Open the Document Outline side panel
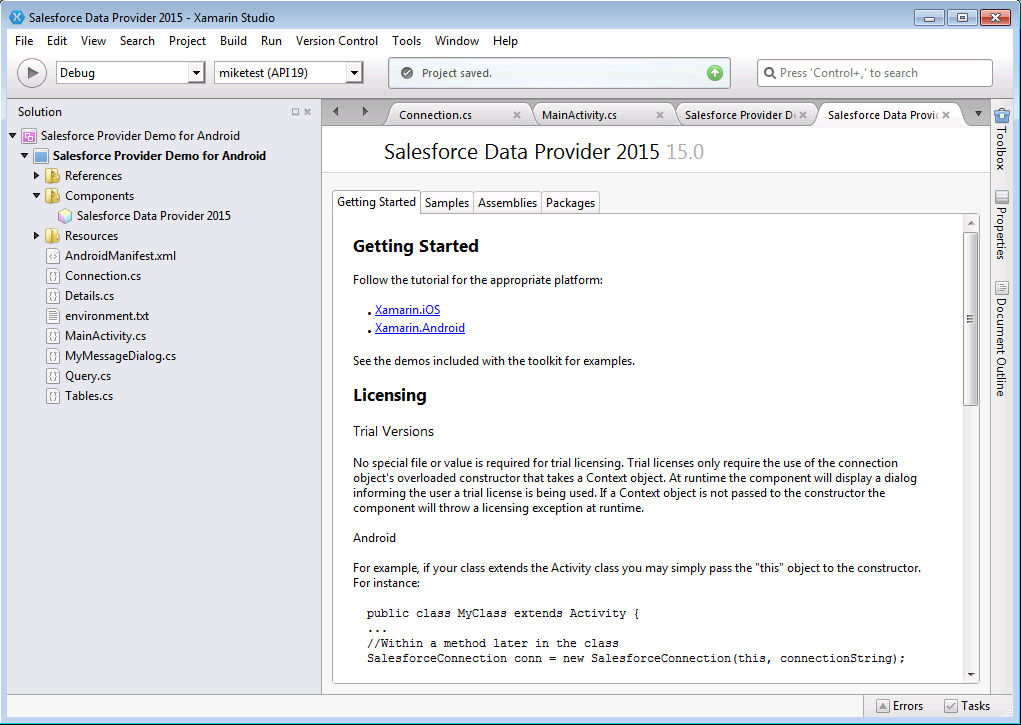The image size is (1021, 725). (x=1001, y=340)
